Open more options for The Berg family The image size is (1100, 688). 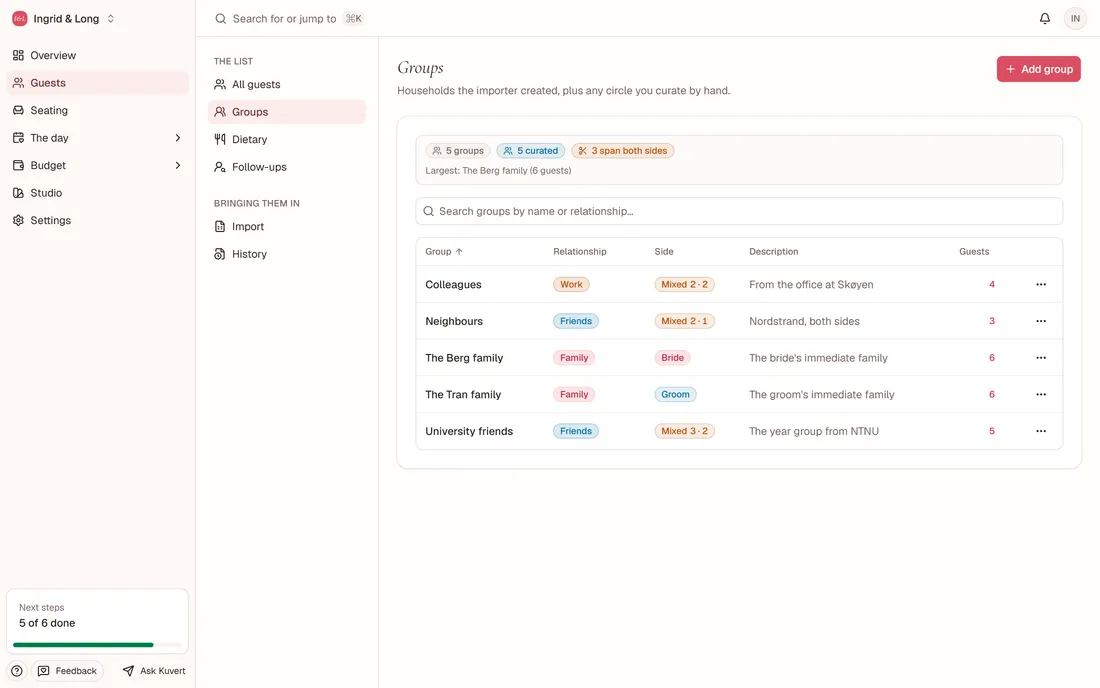1041,358
